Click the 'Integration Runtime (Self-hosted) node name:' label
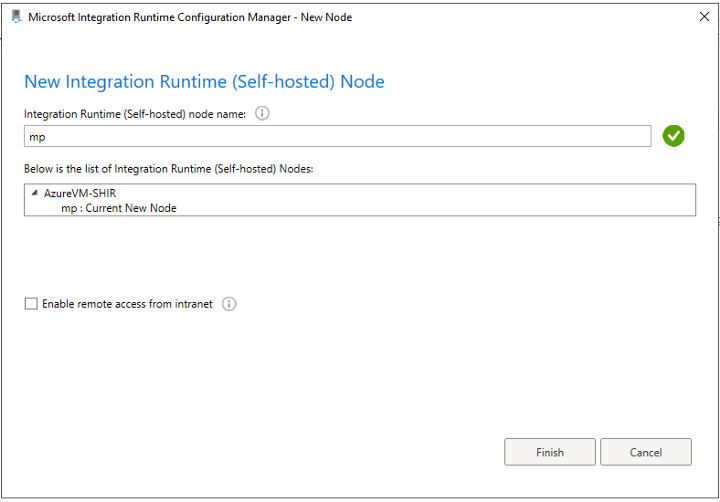 136,114
